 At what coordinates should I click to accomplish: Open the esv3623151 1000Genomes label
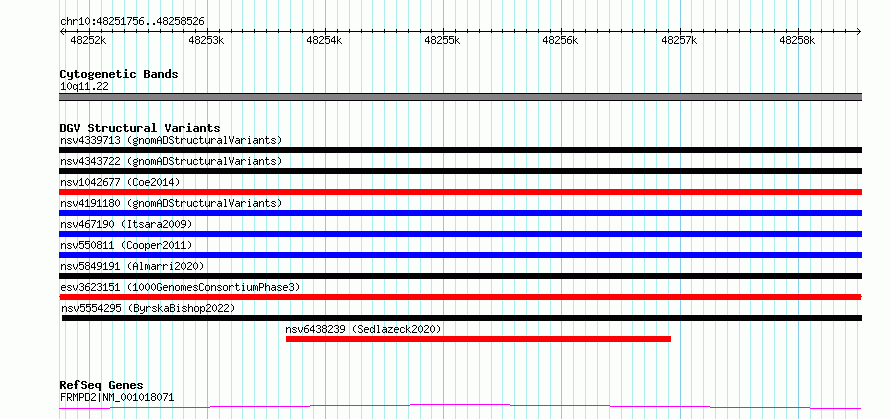coord(180,287)
